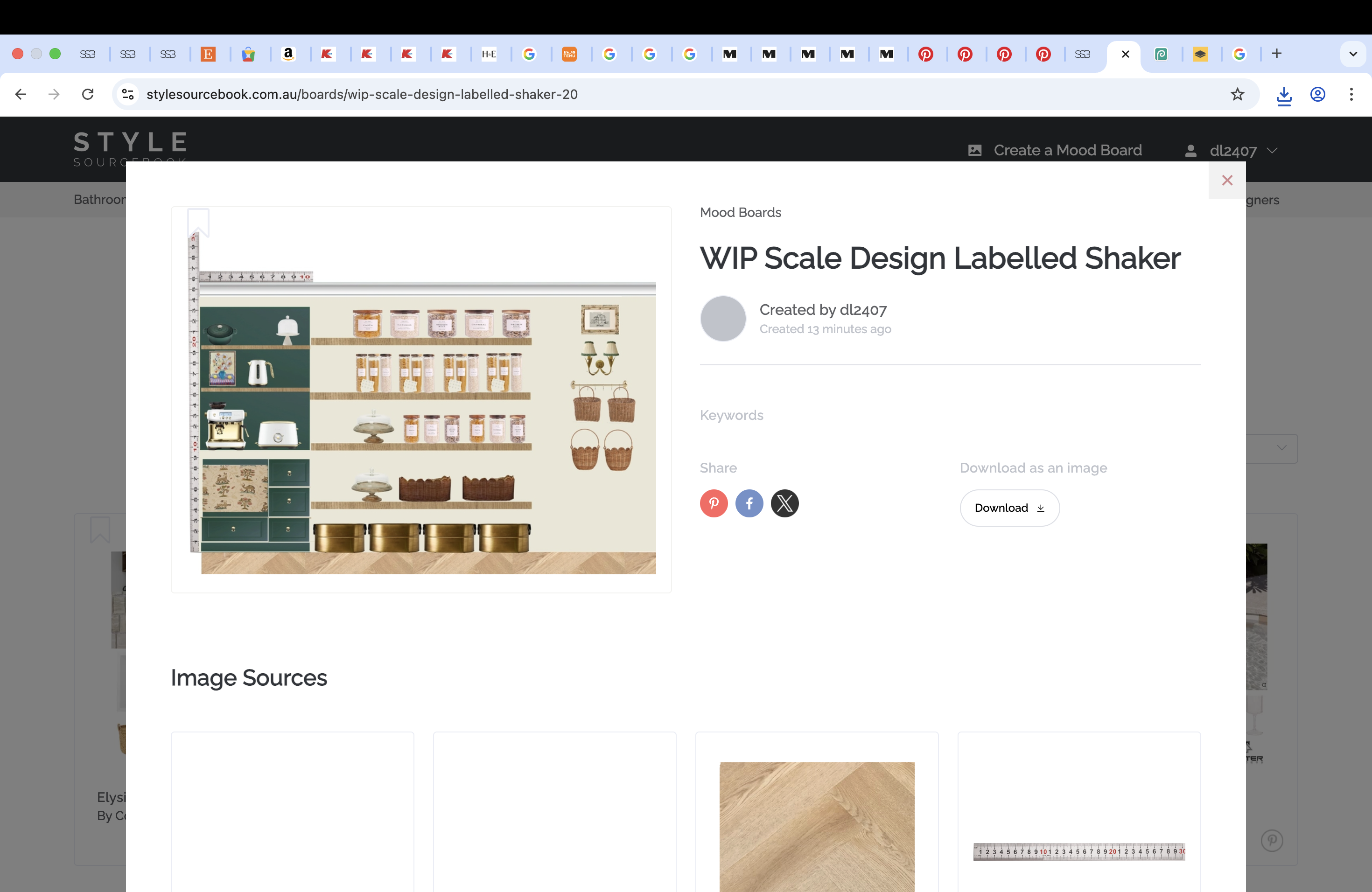View site information icon in address bar
The height and width of the screenshot is (892, 1372).
click(128, 94)
